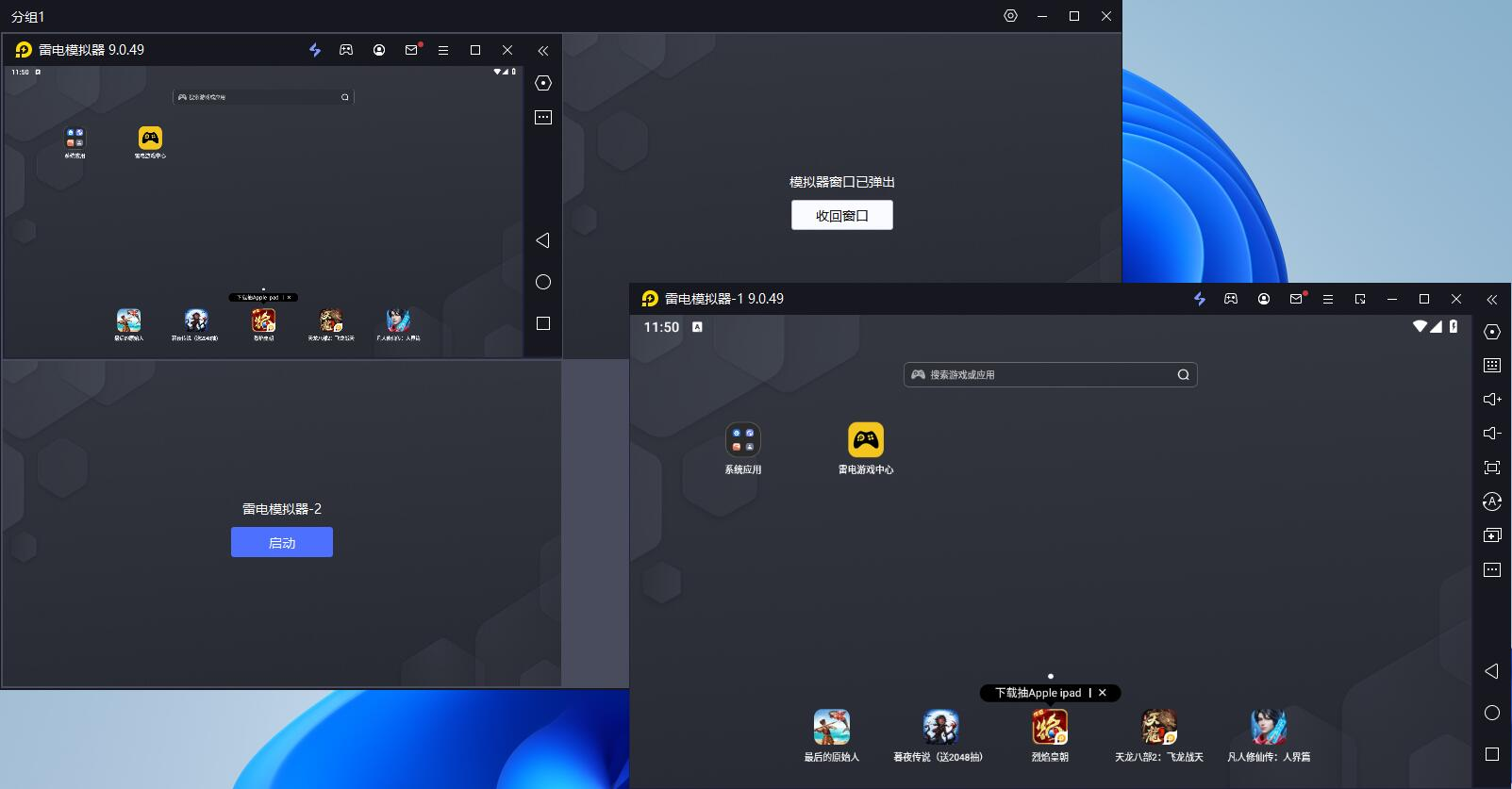
Task: Open the user account icon in 雷电模拟器 9.0.49 window
Action: point(378,50)
